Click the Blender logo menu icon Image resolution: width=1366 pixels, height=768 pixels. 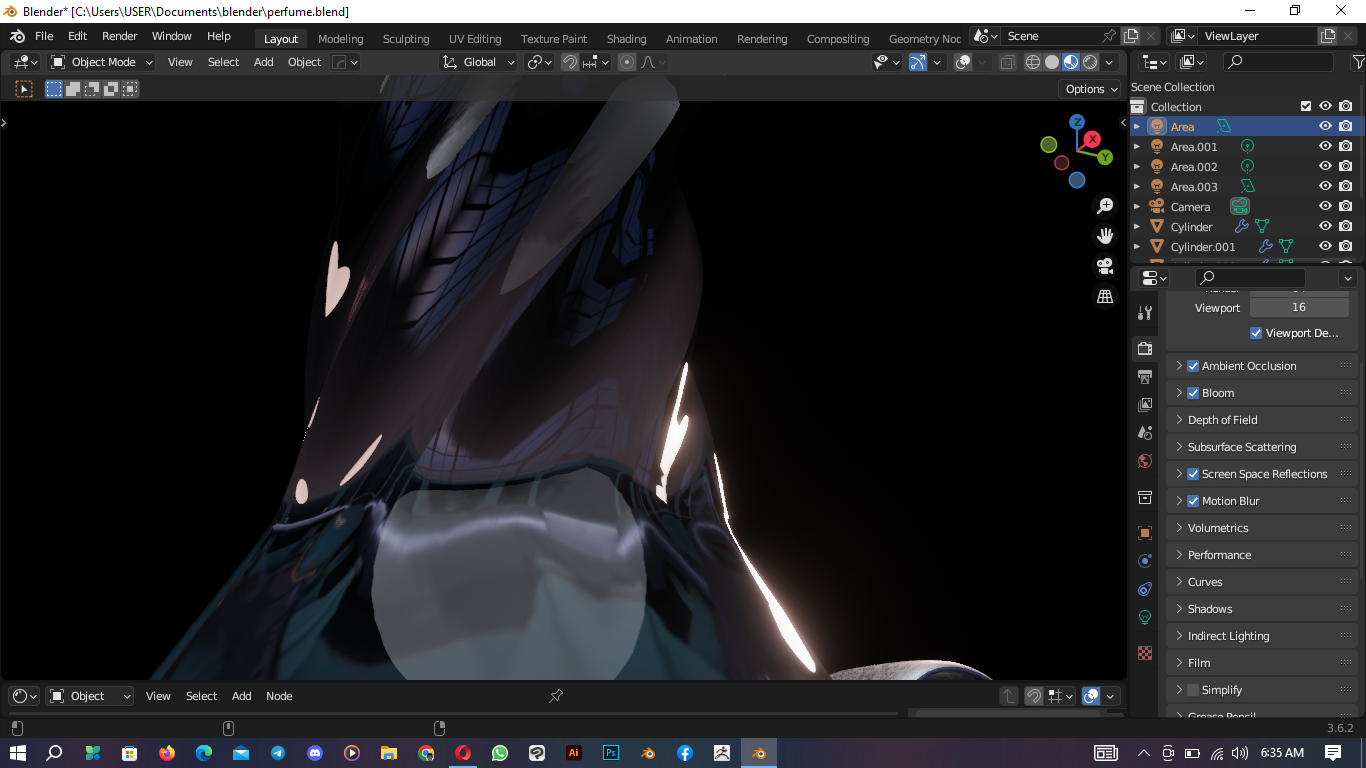point(18,36)
